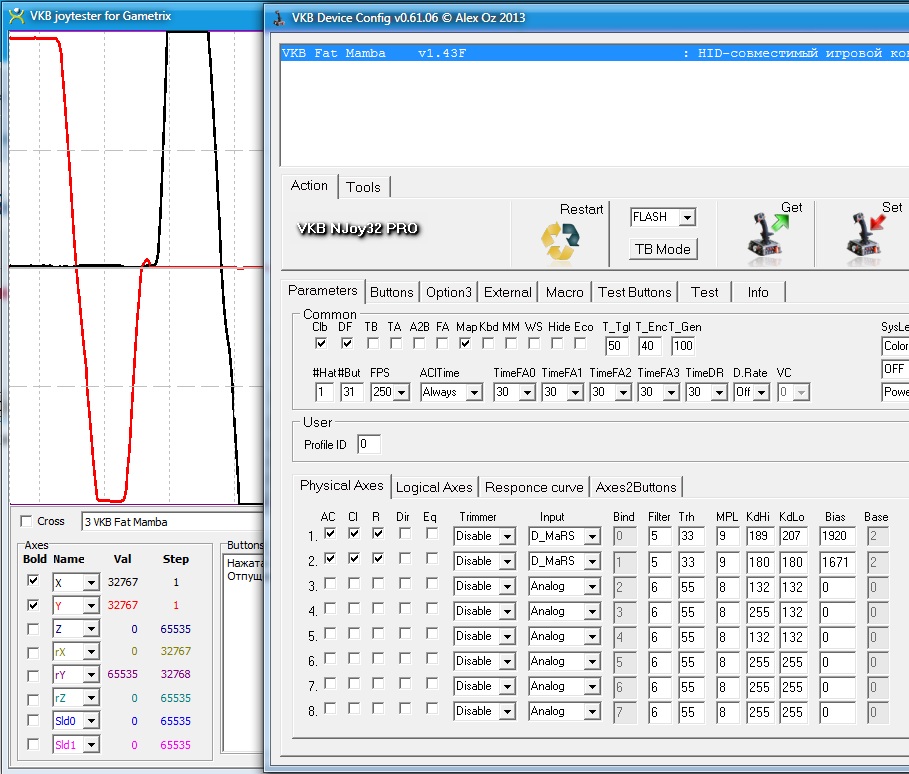This screenshot has width=909, height=774.
Task: Enable Bold checkbox for Sld0 axis
Action: (x=33, y=720)
